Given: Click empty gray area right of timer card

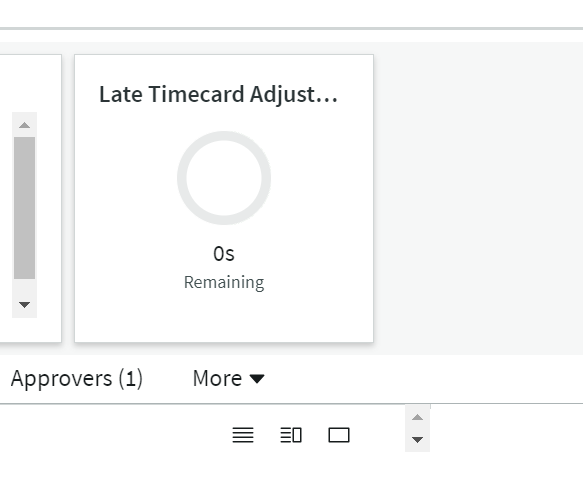Looking at the screenshot, I should (x=478, y=198).
